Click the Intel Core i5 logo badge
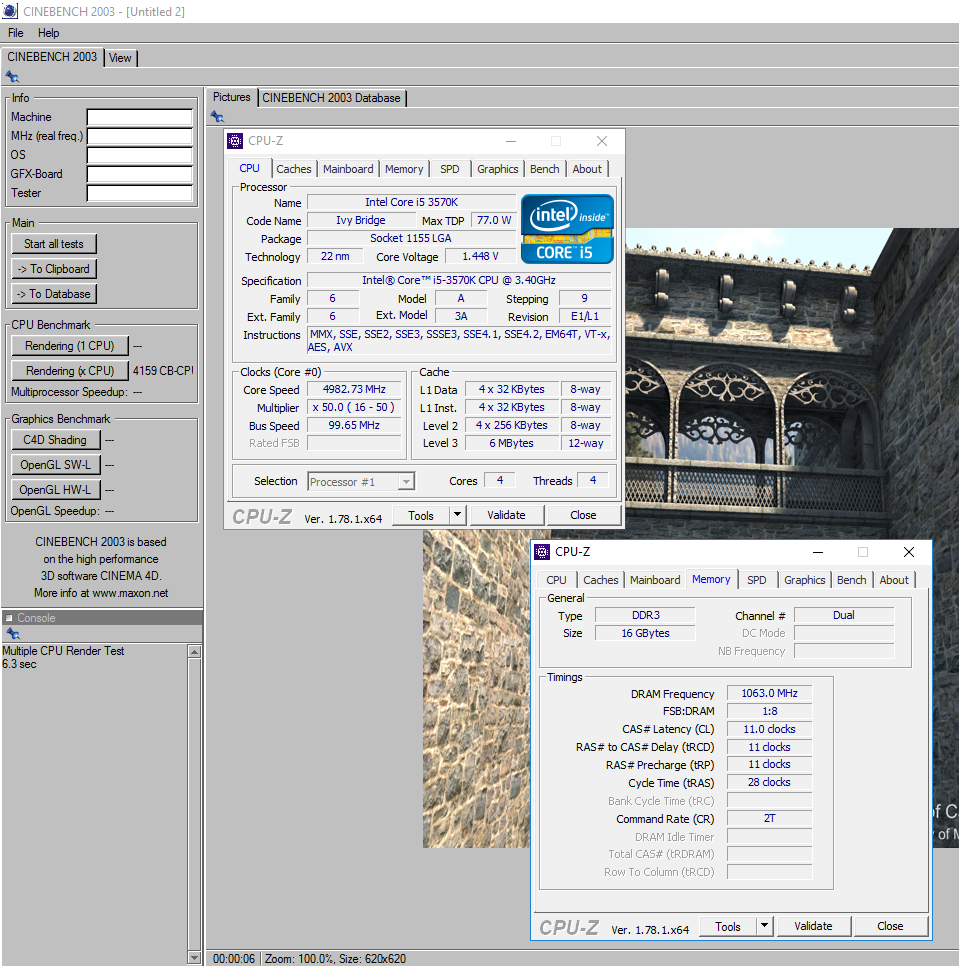The width and height of the screenshot is (959, 966). coord(567,229)
